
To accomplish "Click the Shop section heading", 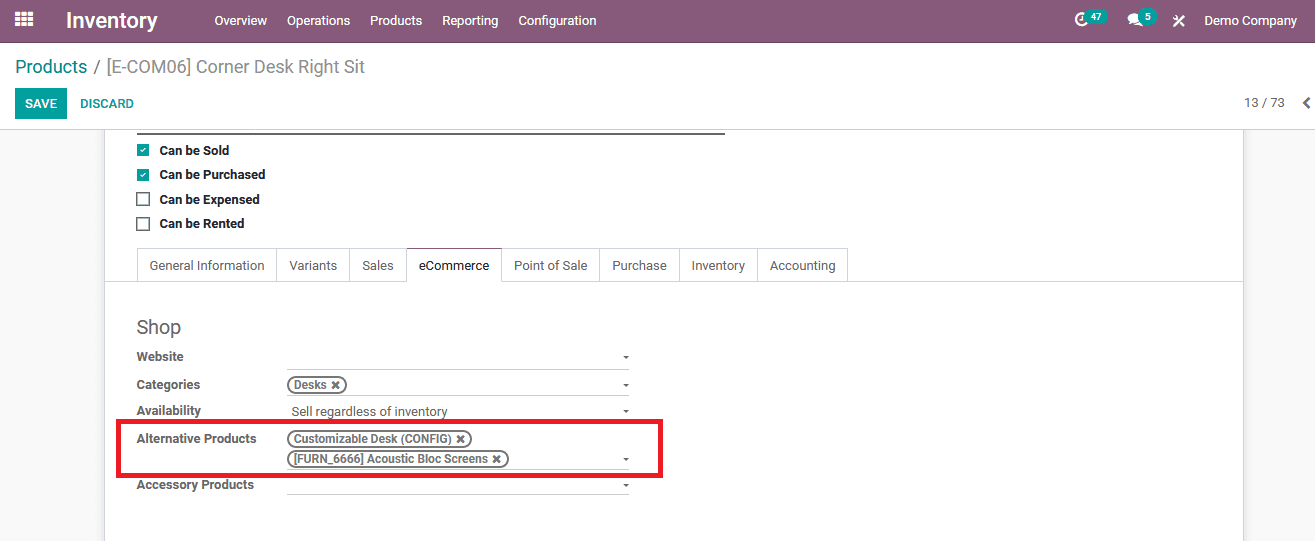I will point(159,327).
